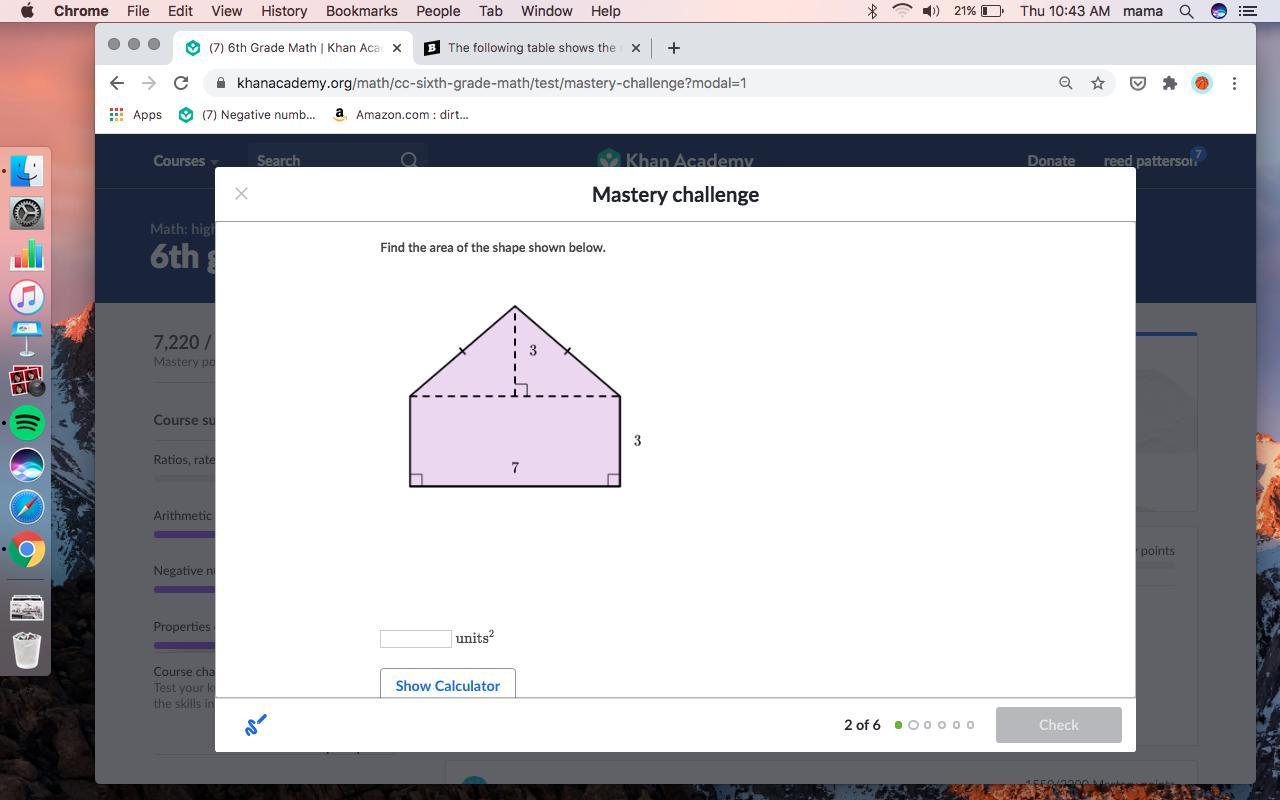Image resolution: width=1280 pixels, height=800 pixels.
Task: Open System Preferences from the dock
Action: point(27,213)
